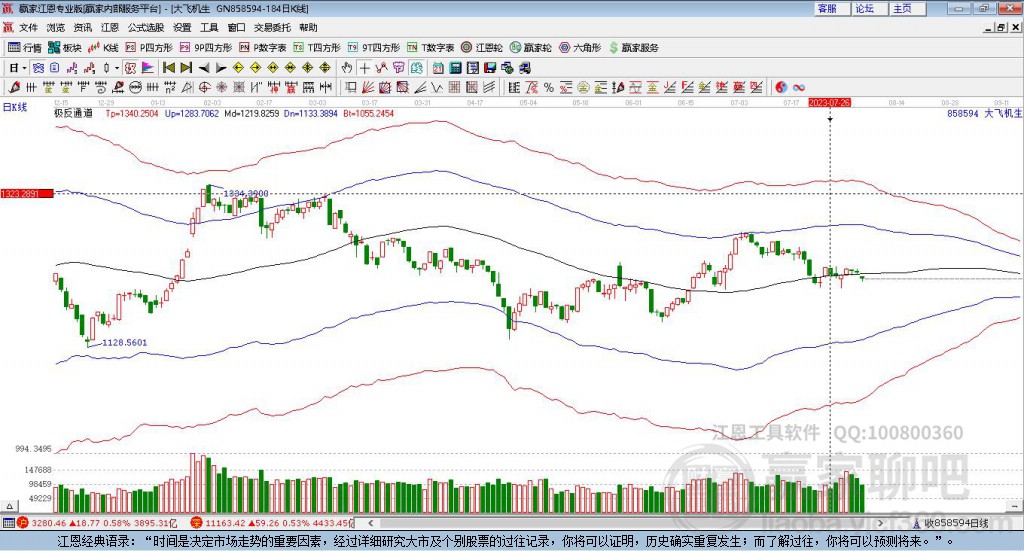
Task: Click the red-blue yin-yang icon
Action: click(781, 87)
